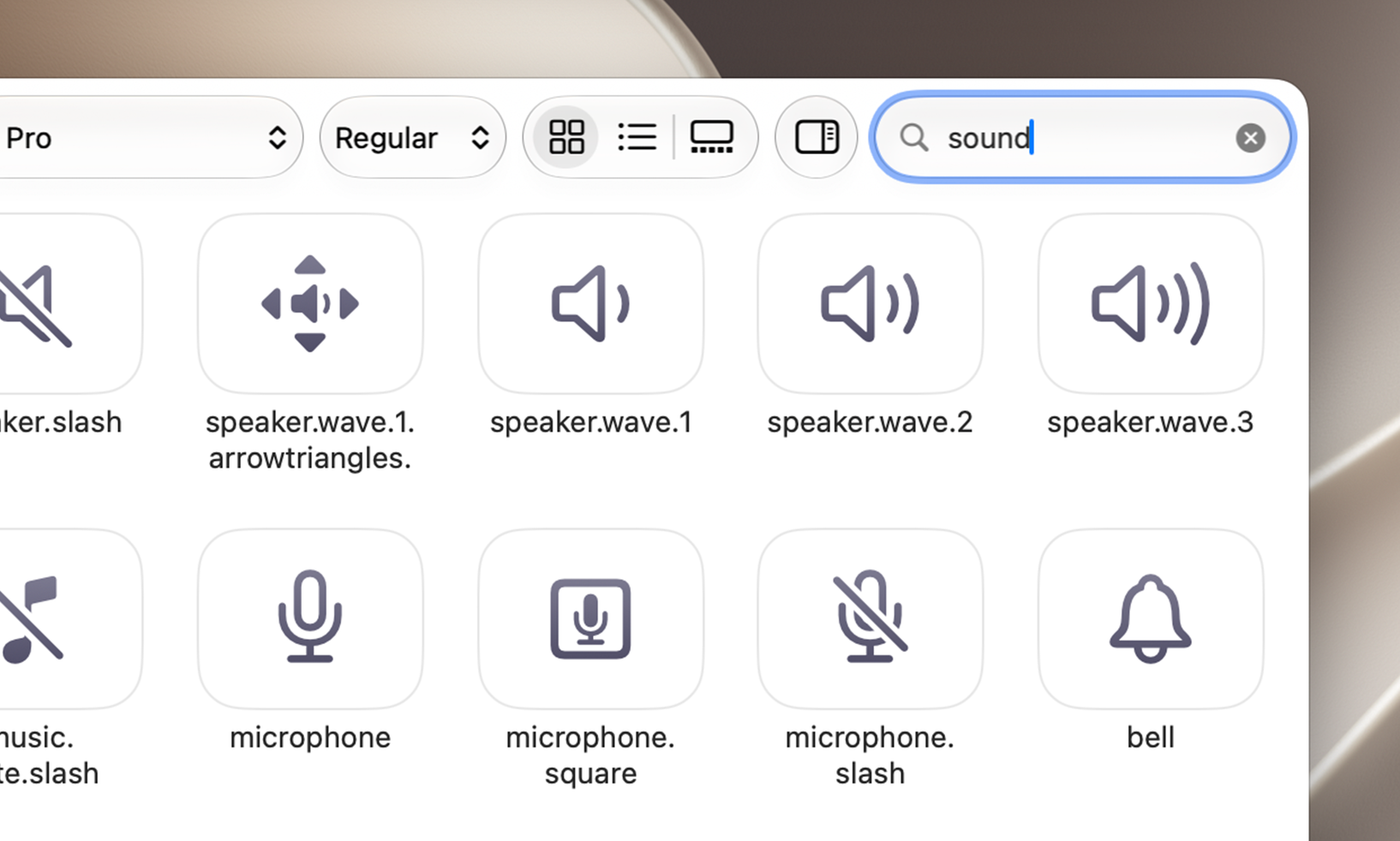Select the speaker.wave.1 symbol
The width and height of the screenshot is (1400, 841).
coord(590,303)
